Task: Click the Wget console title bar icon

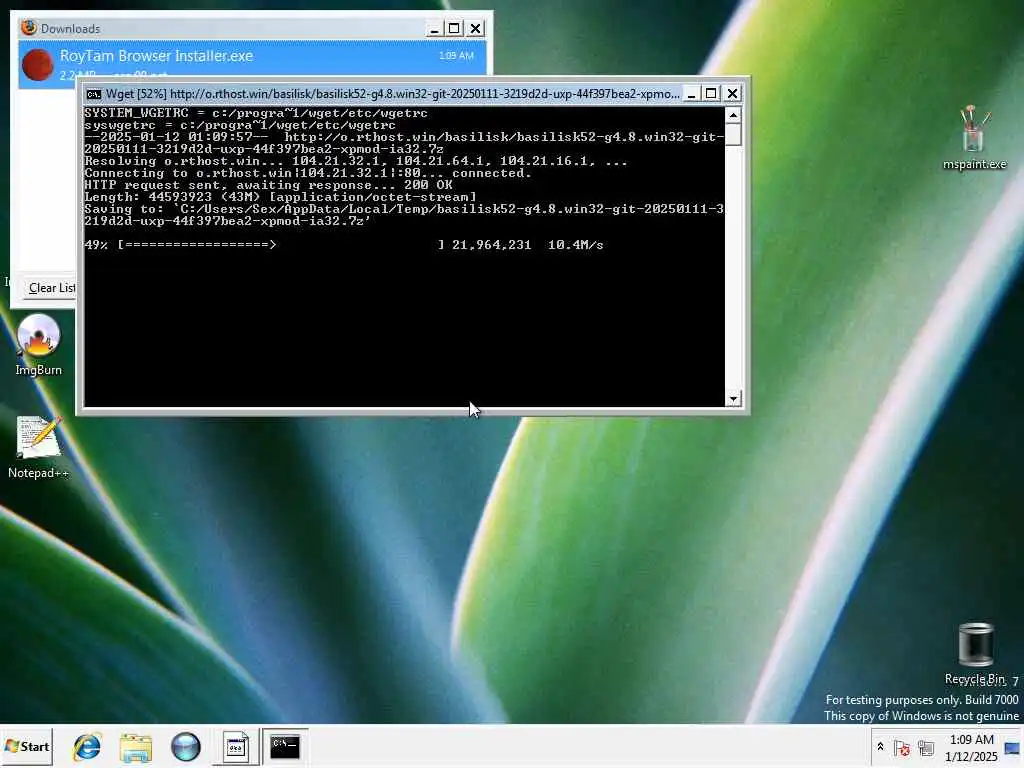Action: pyautogui.click(x=94, y=94)
